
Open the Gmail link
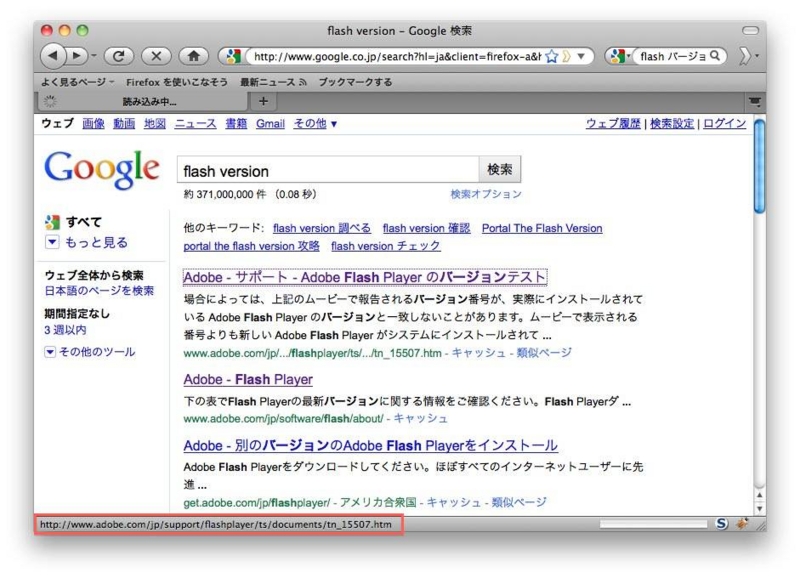[270, 123]
